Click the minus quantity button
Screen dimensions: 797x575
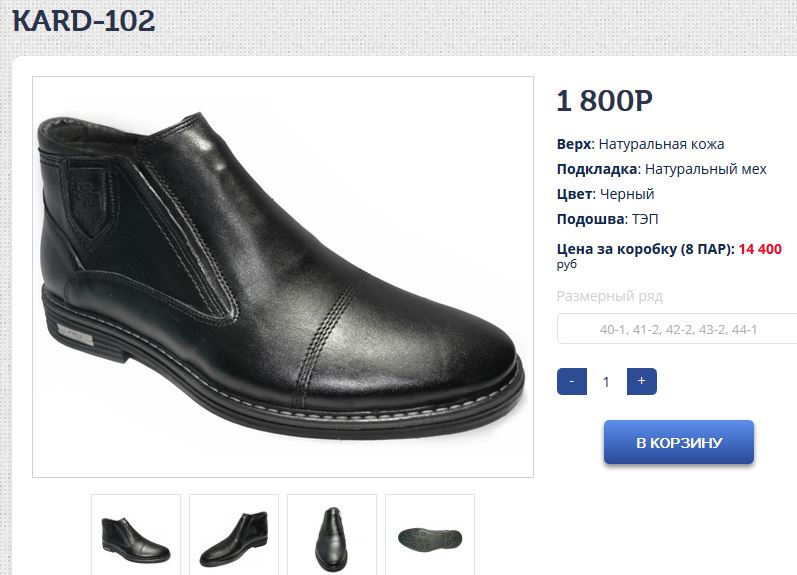point(571,381)
